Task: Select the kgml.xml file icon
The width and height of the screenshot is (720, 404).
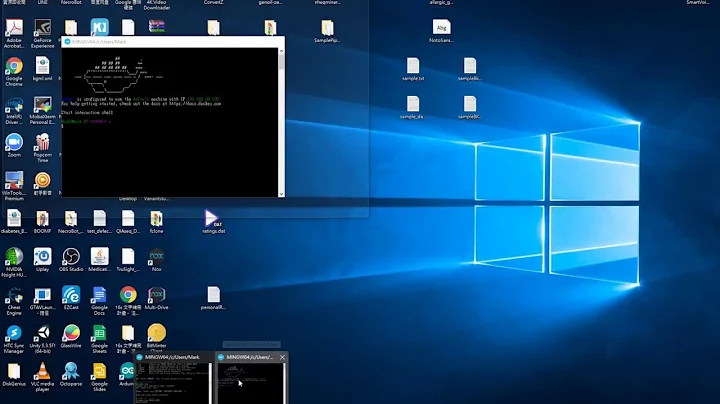Action: click(42, 67)
